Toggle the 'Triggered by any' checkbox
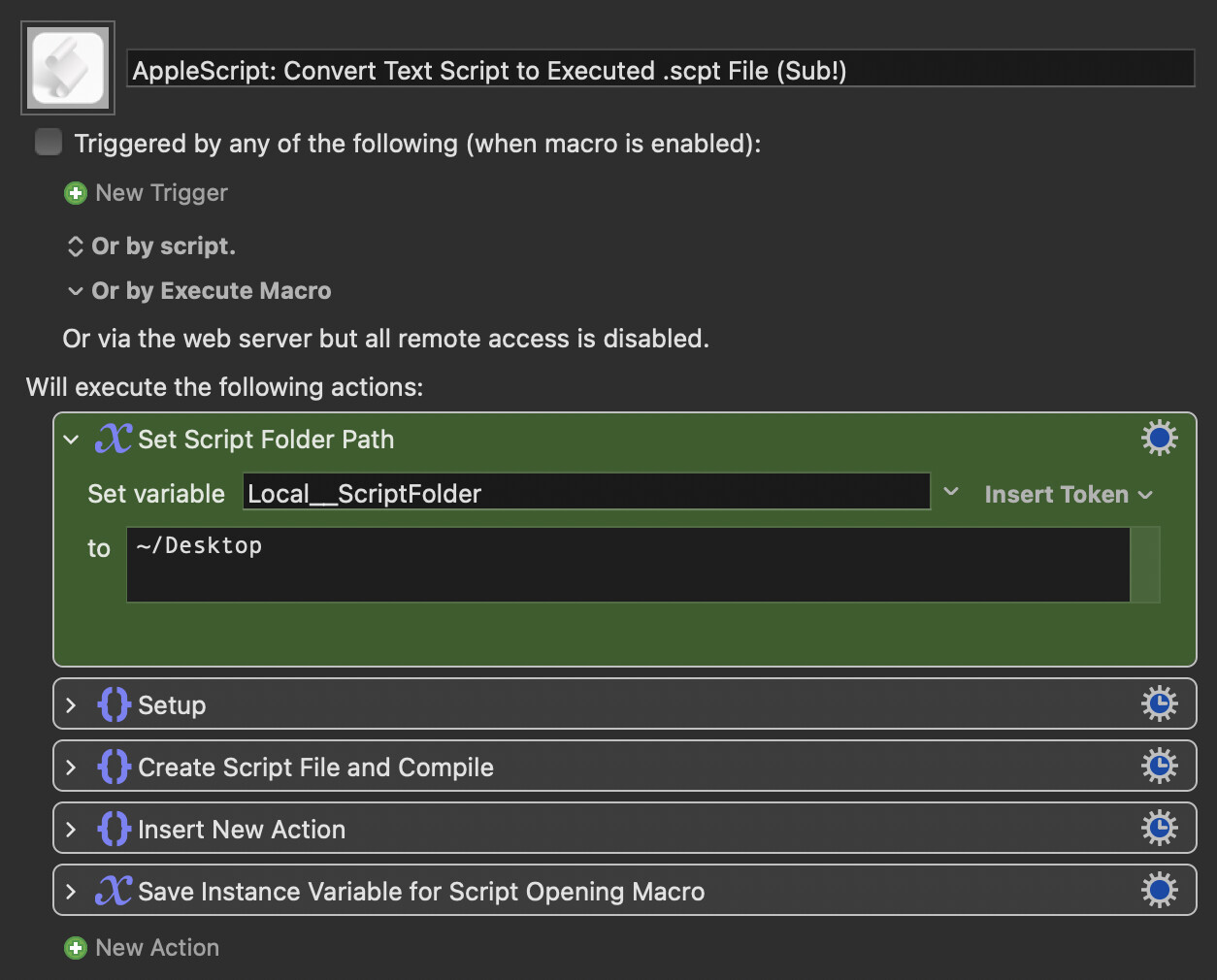The width and height of the screenshot is (1217, 980). click(49, 143)
